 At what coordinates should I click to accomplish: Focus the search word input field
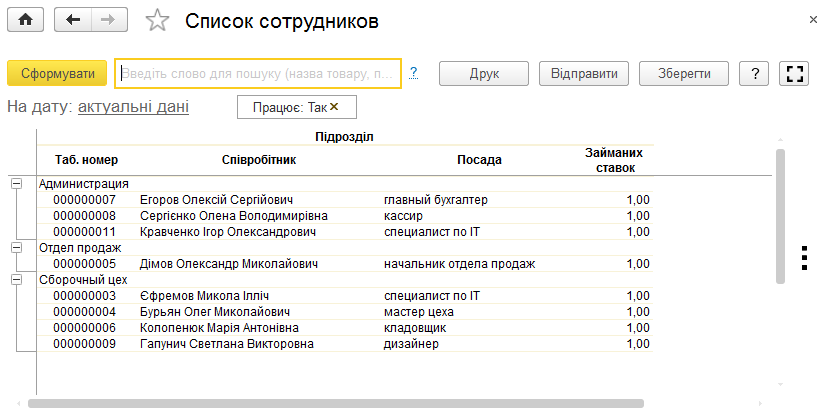point(258,73)
